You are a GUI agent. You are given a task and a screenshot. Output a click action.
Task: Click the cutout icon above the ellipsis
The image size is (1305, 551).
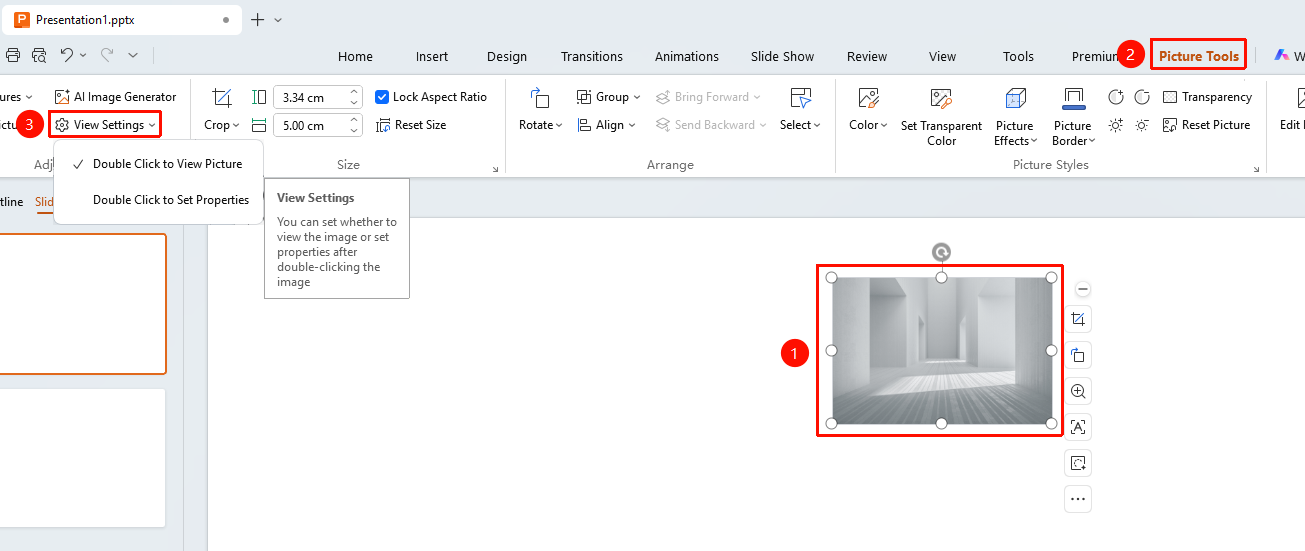1078,463
